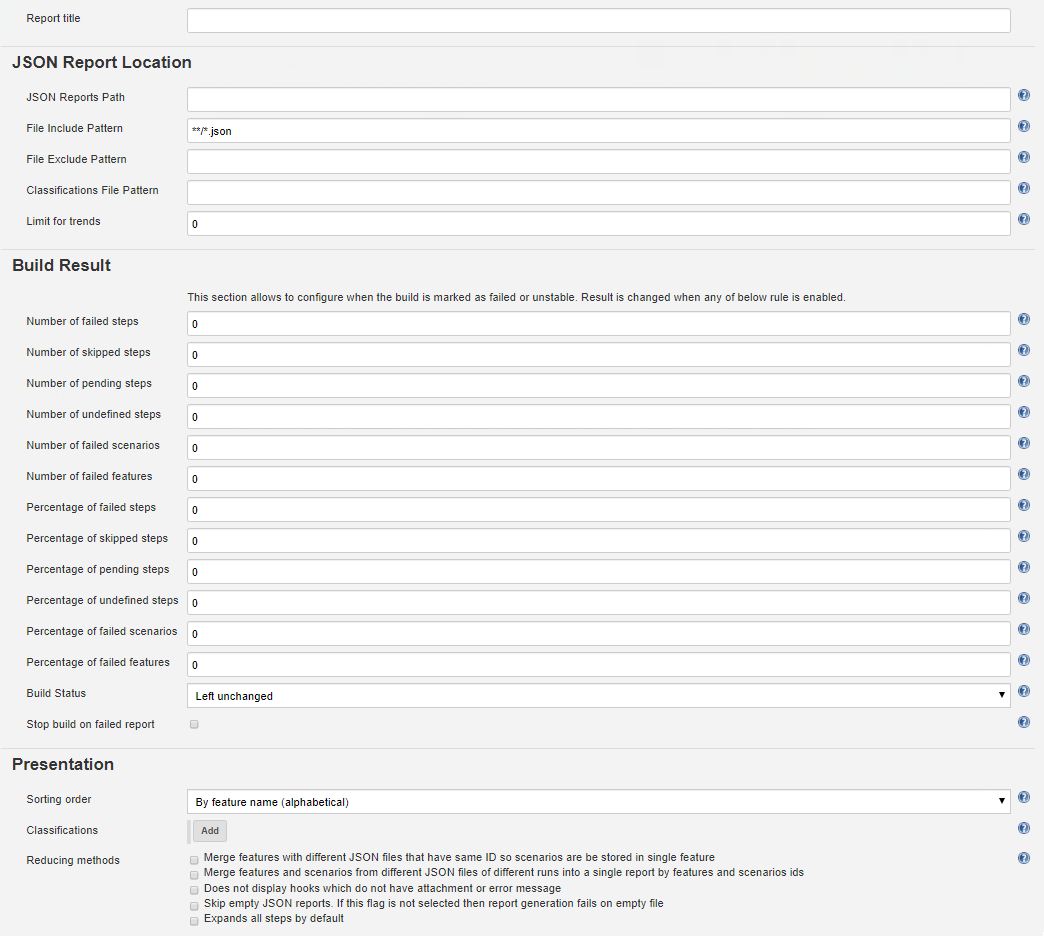Edit the Percentage of undefined steps field
1044x936 pixels.
pos(599,602)
